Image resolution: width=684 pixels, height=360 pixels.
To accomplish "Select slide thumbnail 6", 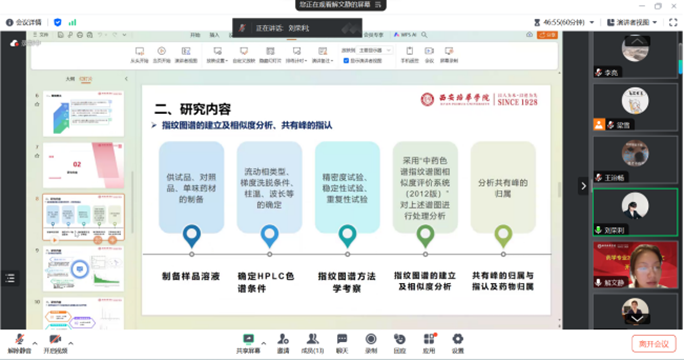I will click(83, 113).
